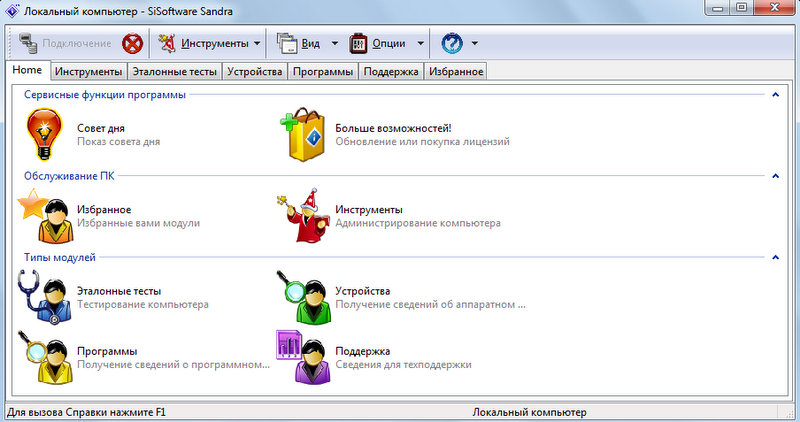Click the window resize grip corner

pyautogui.click(x=790, y=413)
